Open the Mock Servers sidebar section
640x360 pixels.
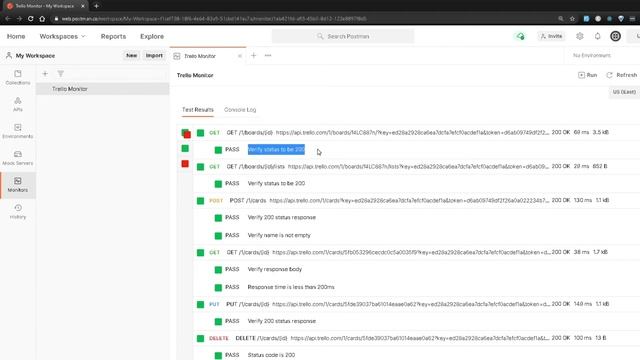[18, 158]
